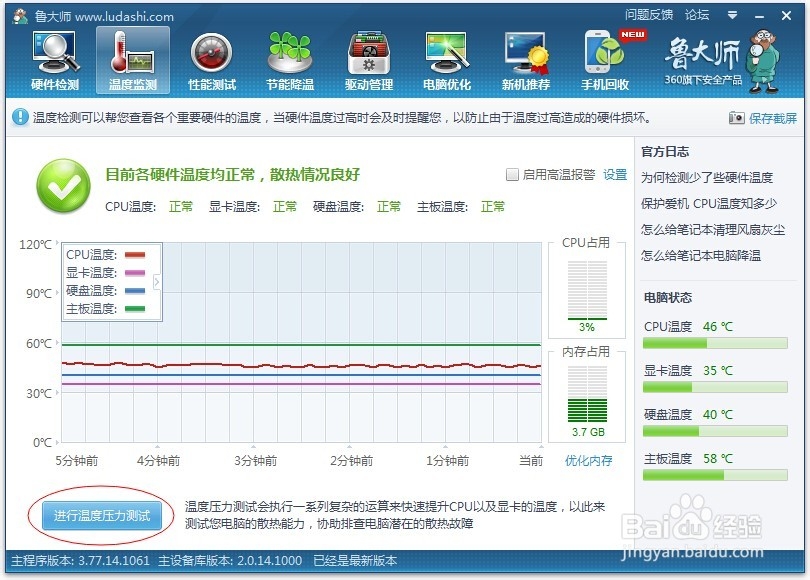Click the camera icon beside 保存截屏
This screenshot has height=580, width=810.
pyautogui.click(x=737, y=118)
